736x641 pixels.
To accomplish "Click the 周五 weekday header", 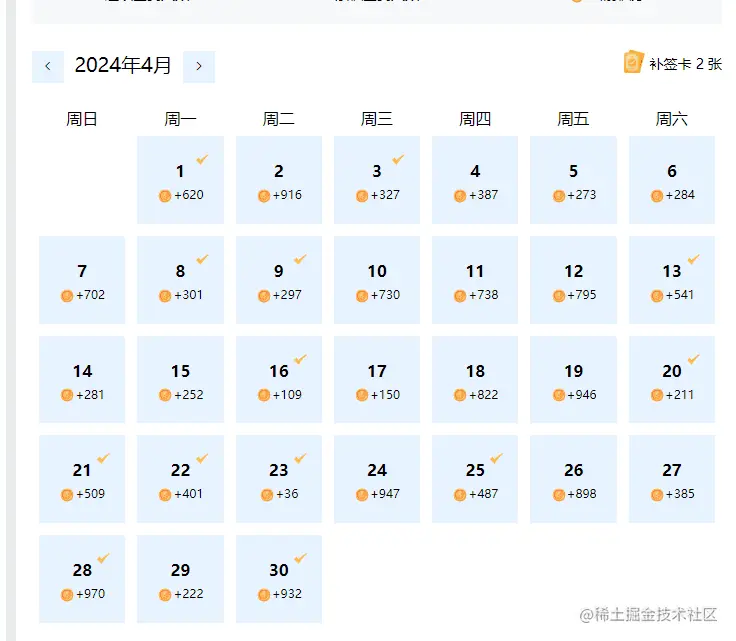I will tap(573, 119).
